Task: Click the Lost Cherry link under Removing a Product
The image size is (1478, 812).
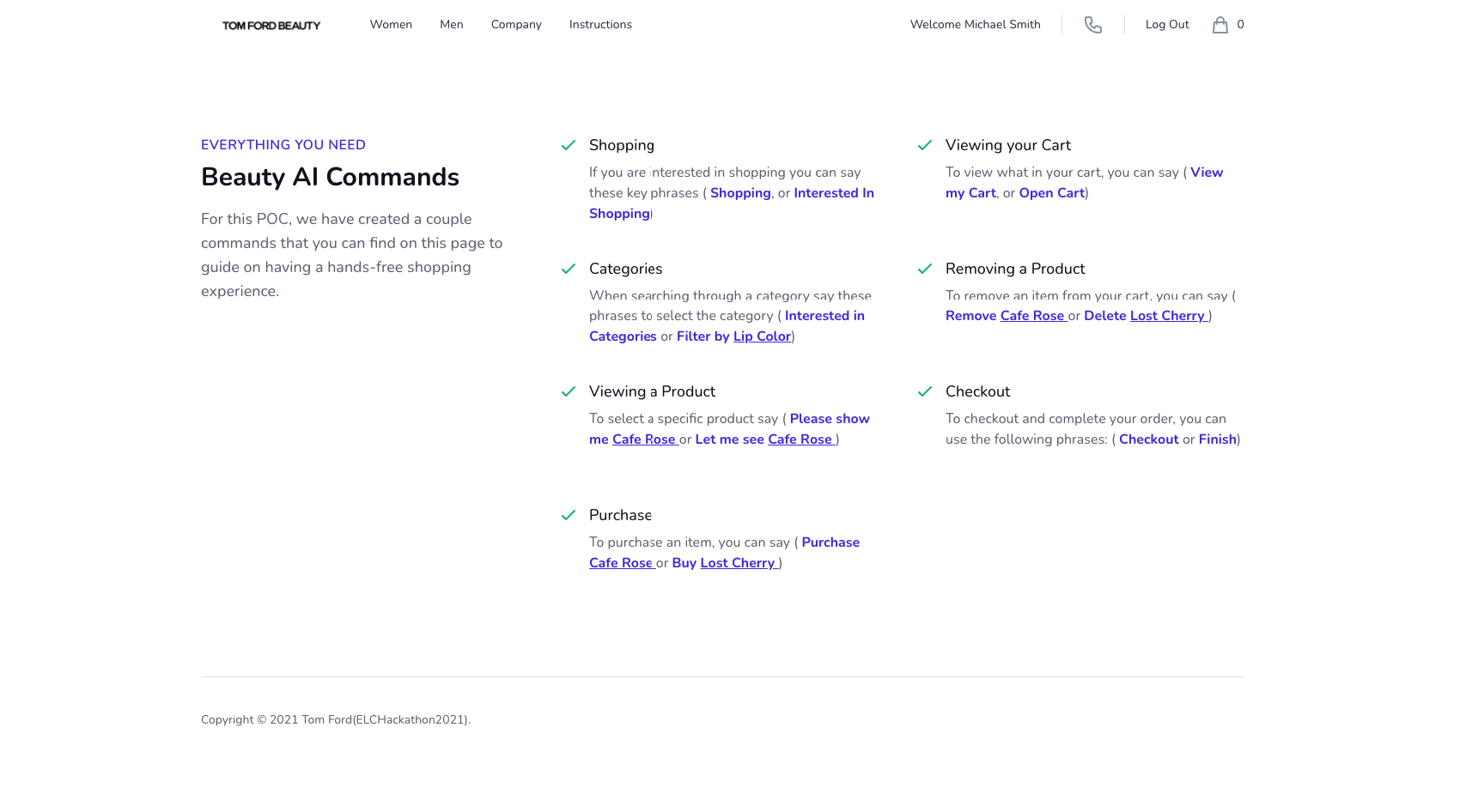Action: pos(1168,315)
